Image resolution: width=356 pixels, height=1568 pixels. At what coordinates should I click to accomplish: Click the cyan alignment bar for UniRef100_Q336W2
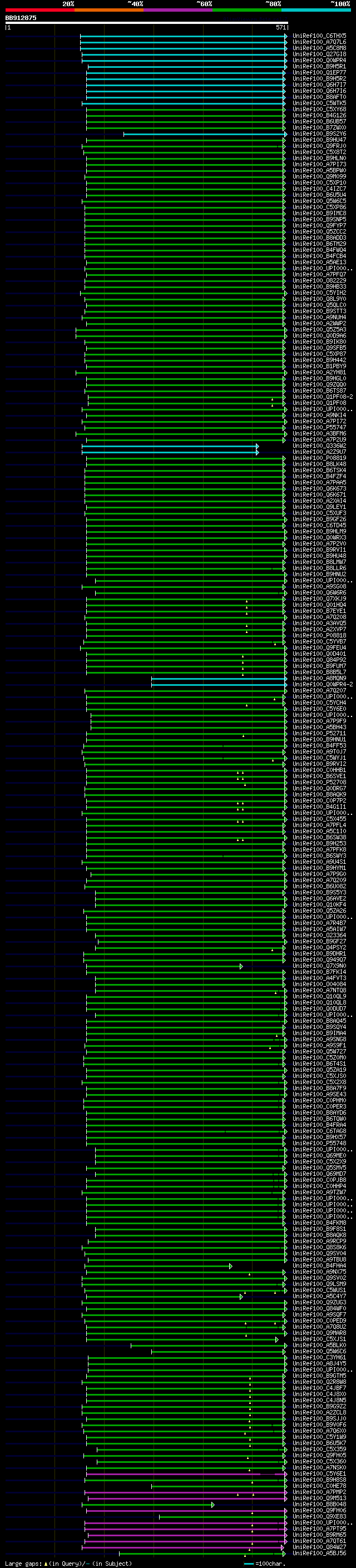(170, 446)
